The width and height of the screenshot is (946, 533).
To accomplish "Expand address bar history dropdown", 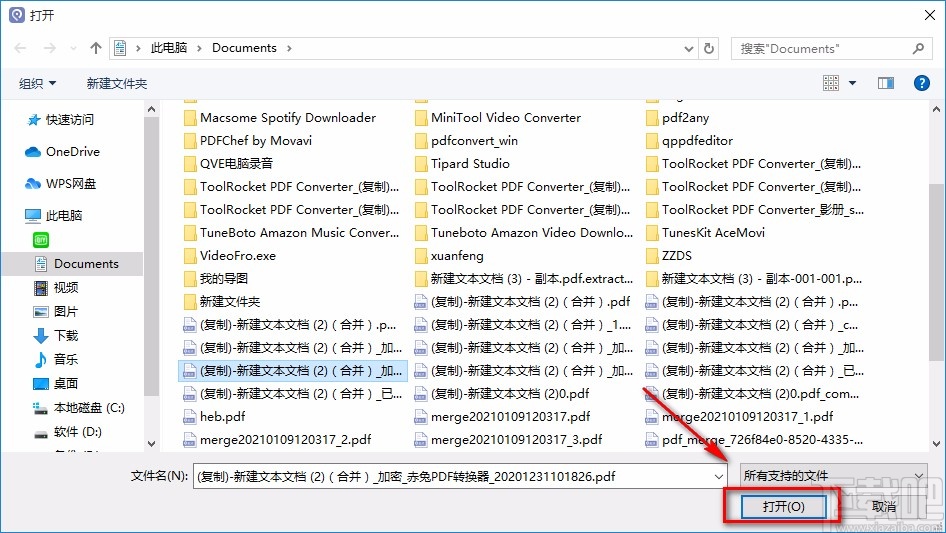I will coord(688,48).
